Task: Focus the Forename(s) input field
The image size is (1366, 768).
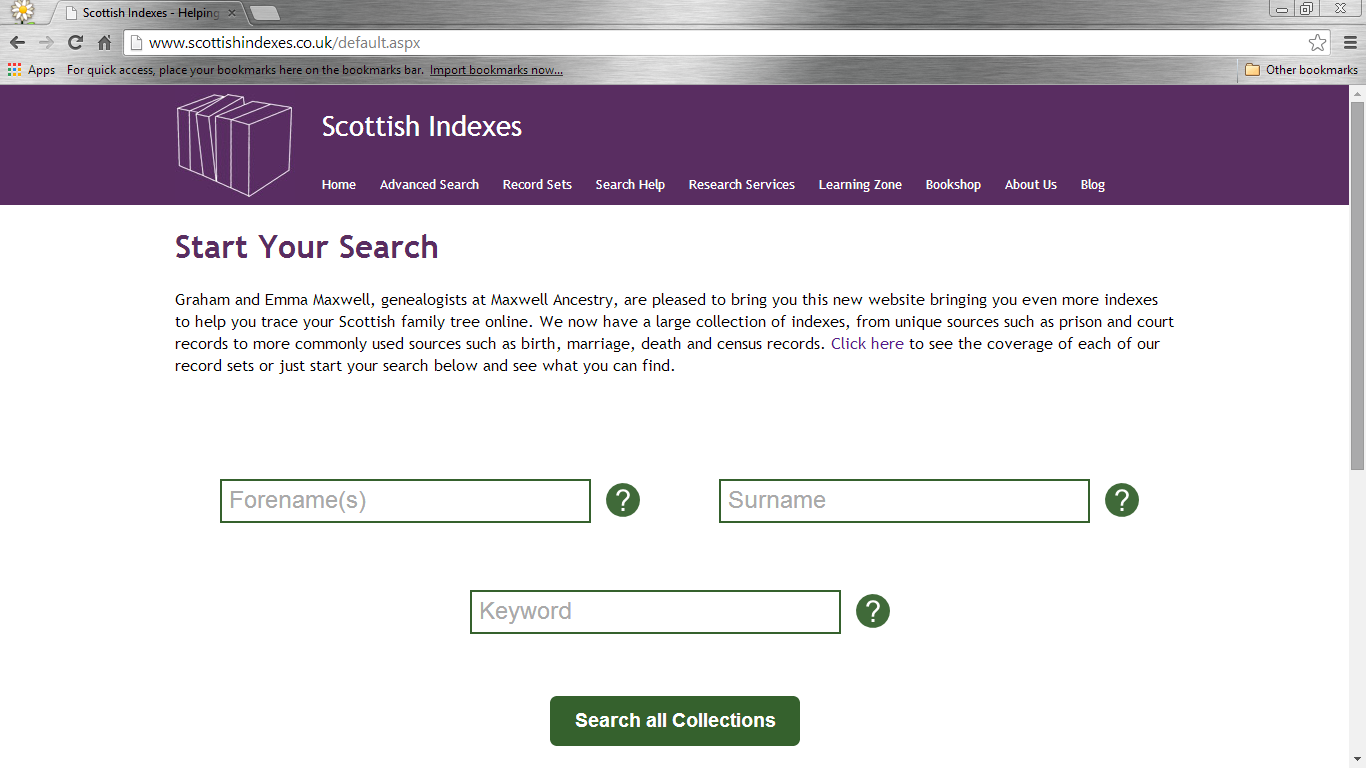Action: (x=405, y=501)
